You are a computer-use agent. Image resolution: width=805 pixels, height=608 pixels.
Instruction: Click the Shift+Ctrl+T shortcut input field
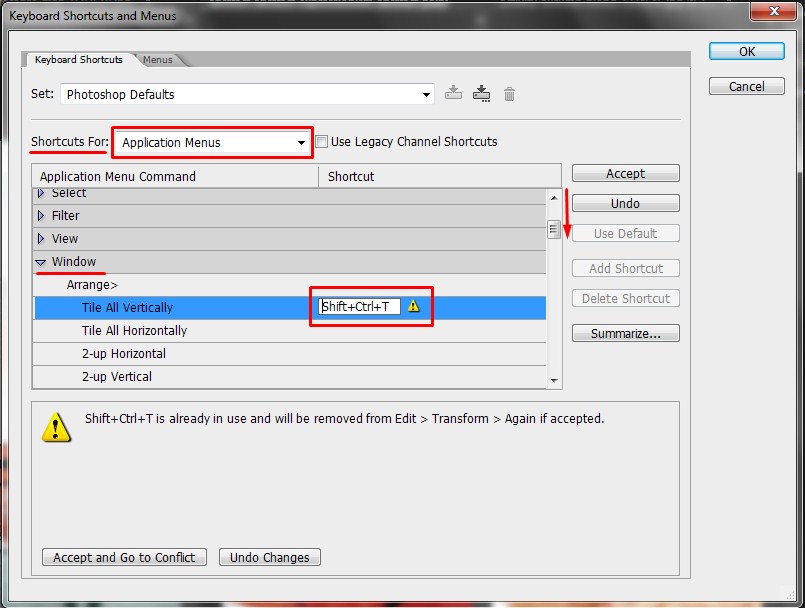click(x=359, y=307)
